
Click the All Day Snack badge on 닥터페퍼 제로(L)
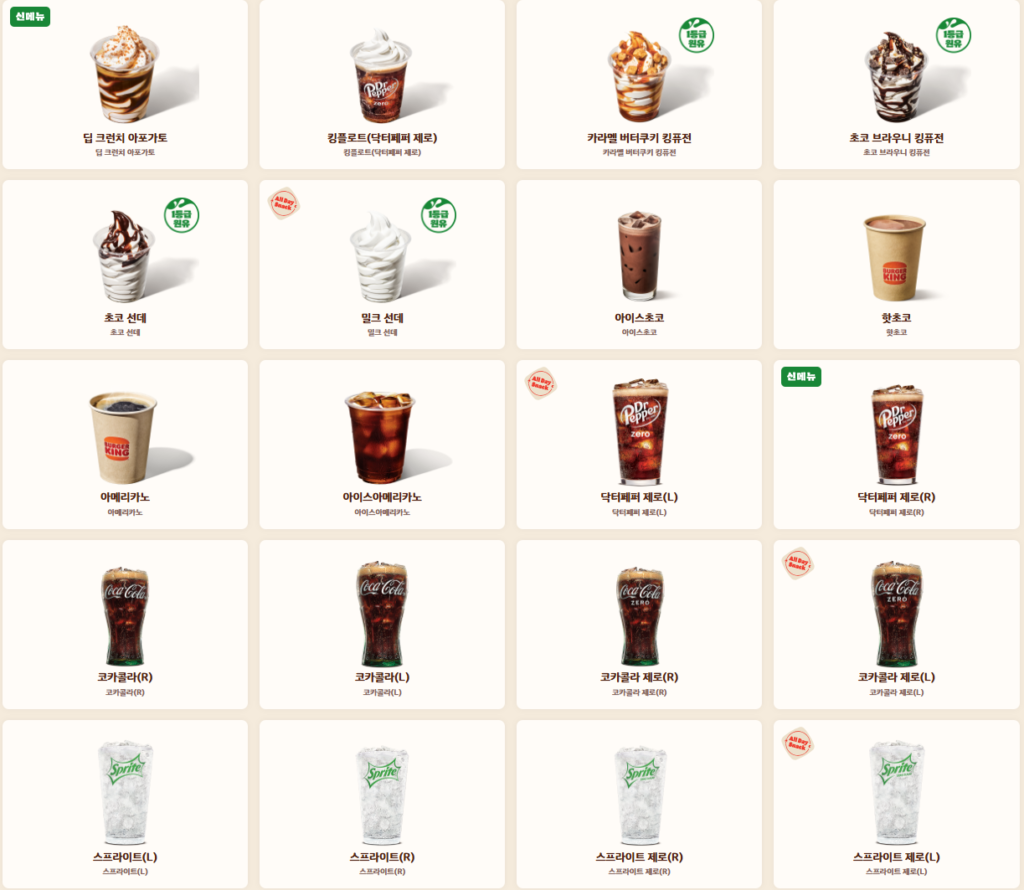pos(541,383)
